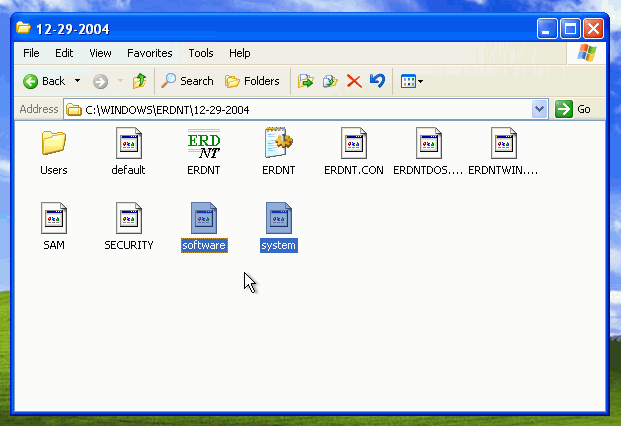Select the green ERDNT application icon

pos(204,143)
